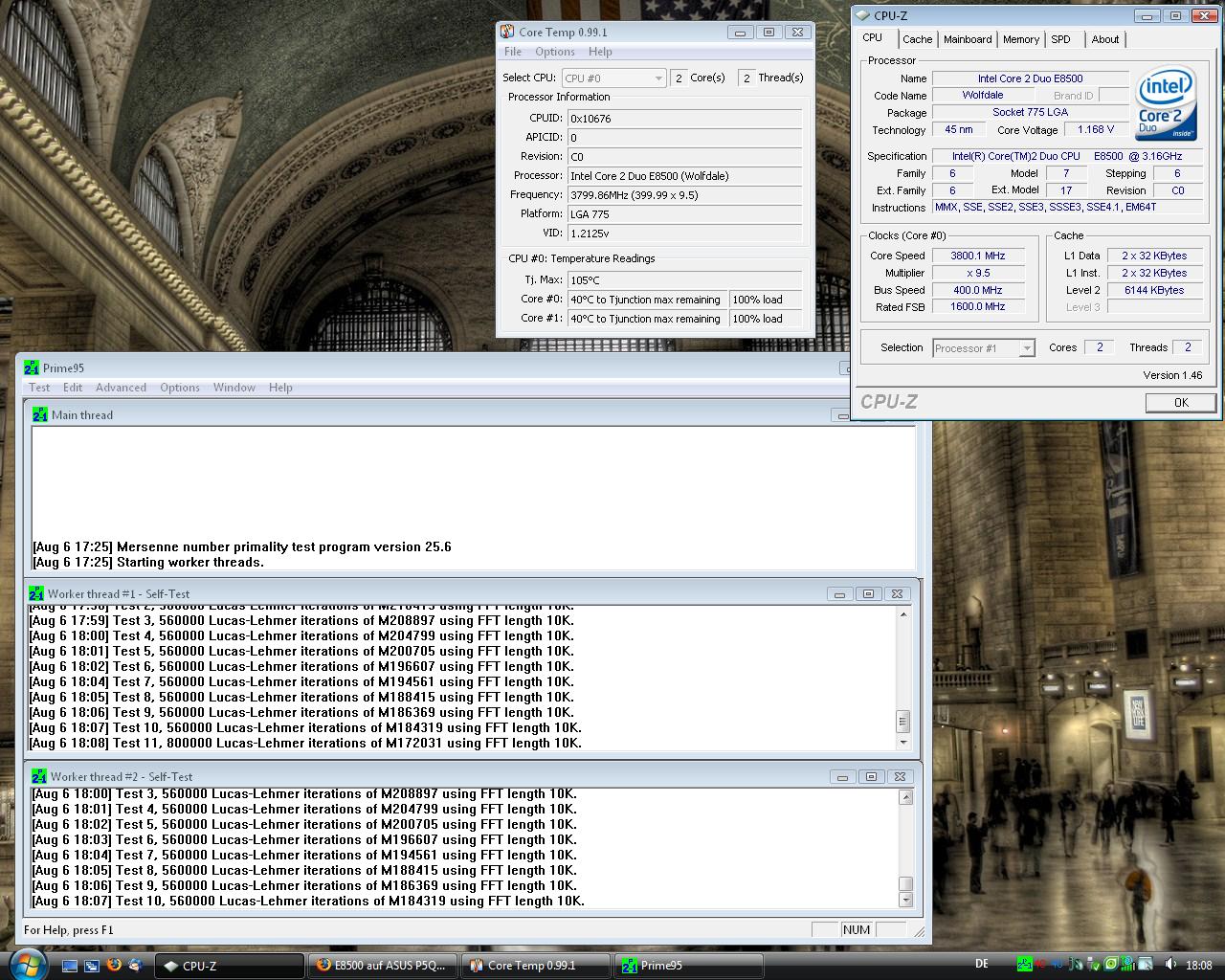The image size is (1225, 980).
Task: Click Rated FSB value 1600.0 MHz
Action: point(978,307)
